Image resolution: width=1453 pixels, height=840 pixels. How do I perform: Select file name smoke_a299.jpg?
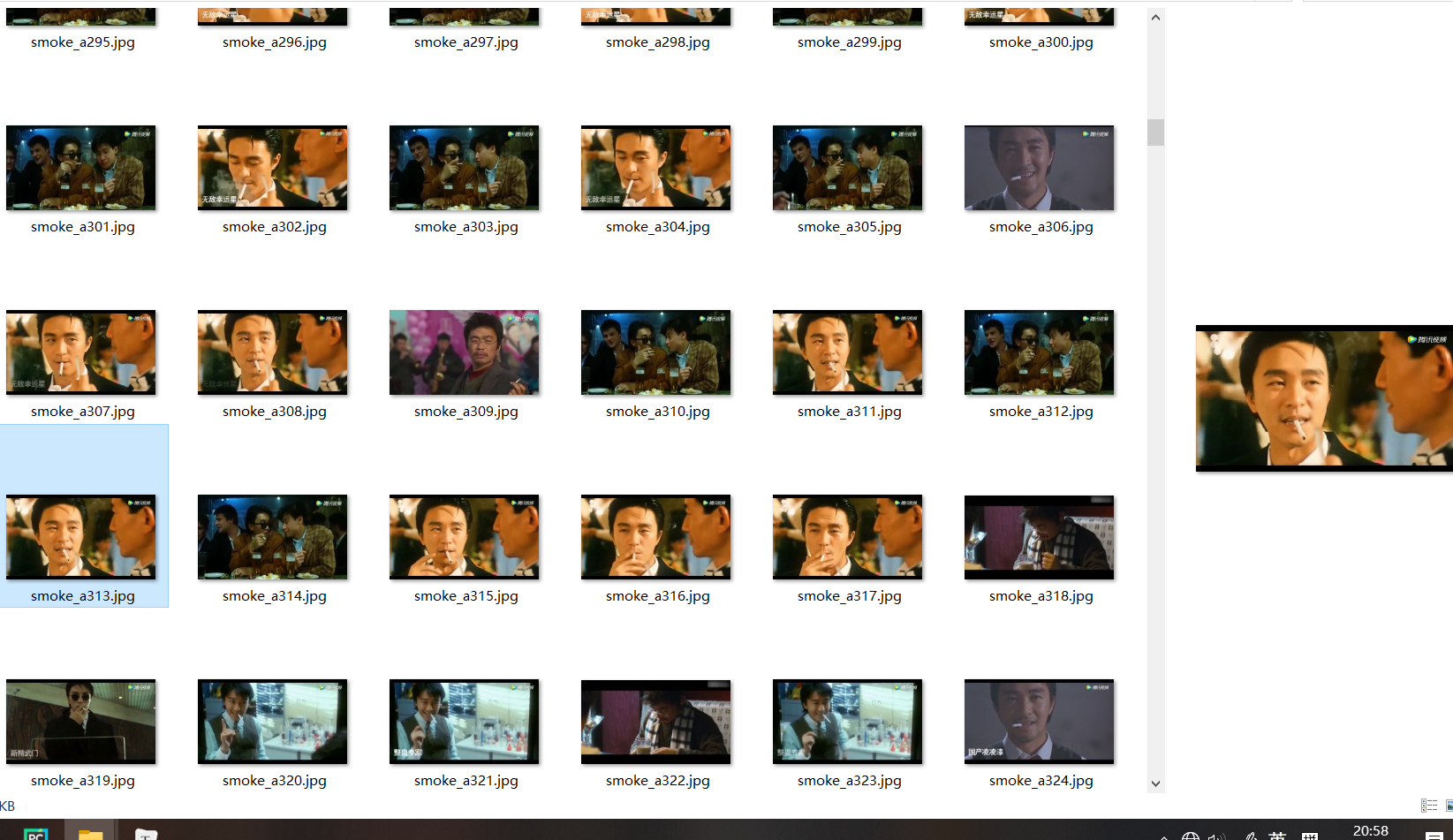(850, 42)
